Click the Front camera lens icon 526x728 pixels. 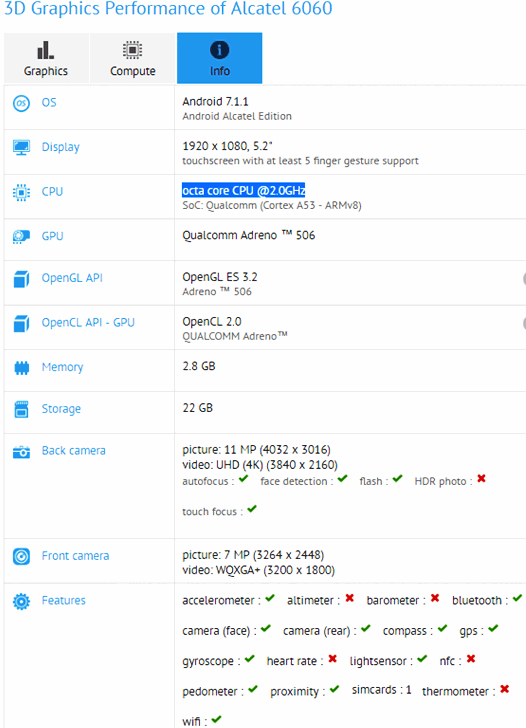[x=21, y=556]
